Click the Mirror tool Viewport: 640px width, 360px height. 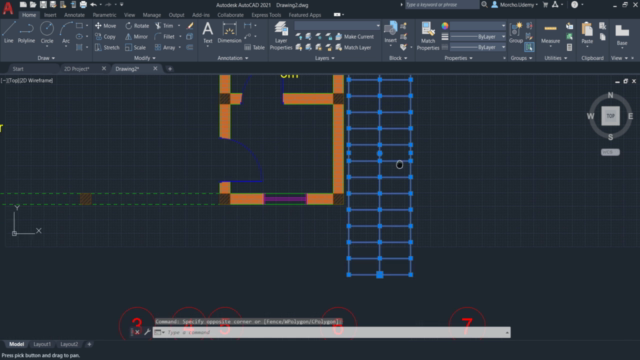click(136, 37)
